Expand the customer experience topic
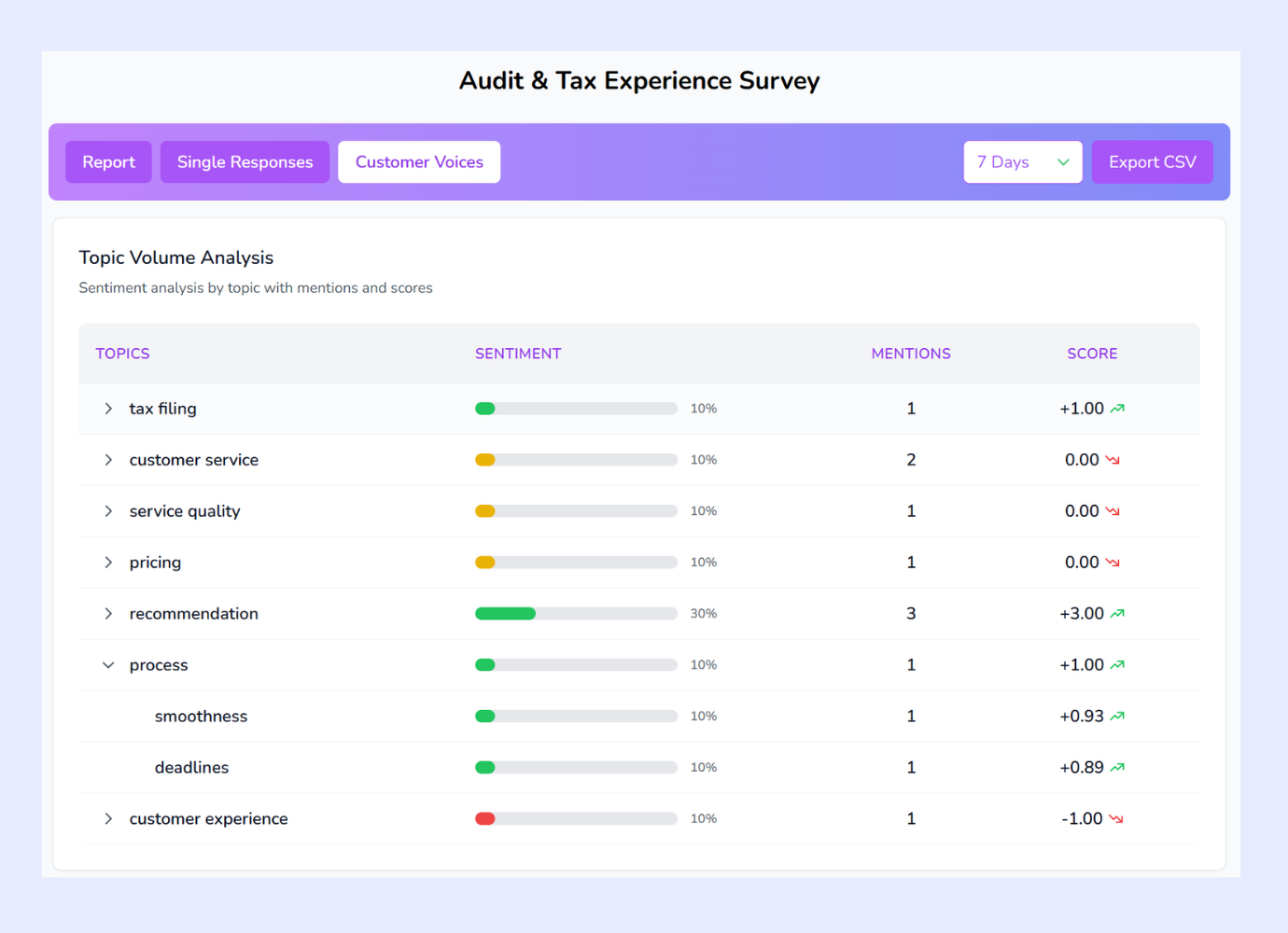This screenshot has height=933, width=1288. (x=108, y=818)
